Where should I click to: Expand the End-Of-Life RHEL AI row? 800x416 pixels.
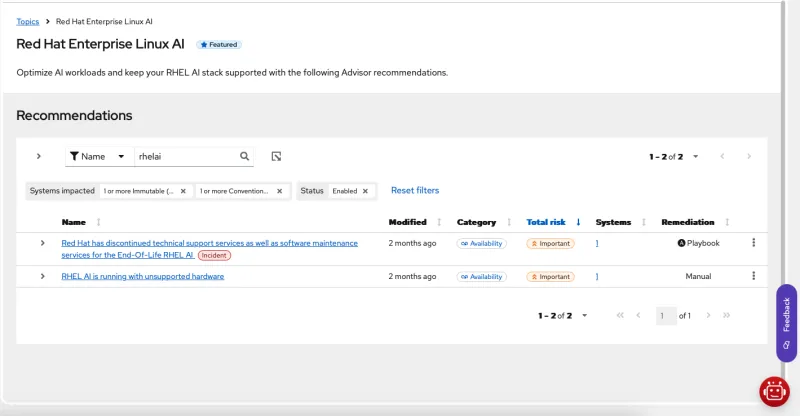pyautogui.click(x=42, y=243)
